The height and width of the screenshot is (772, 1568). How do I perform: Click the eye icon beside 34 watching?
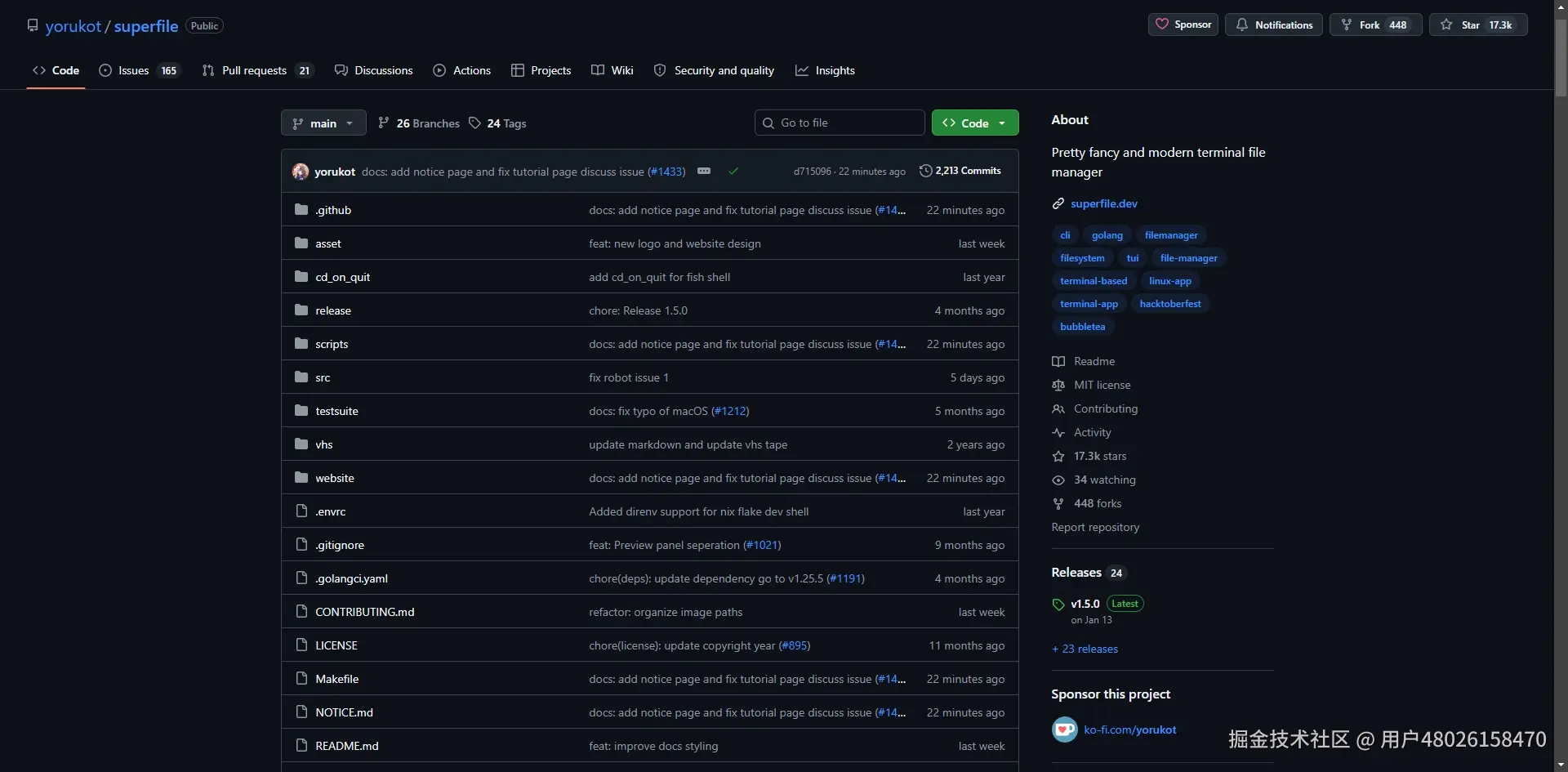point(1058,480)
